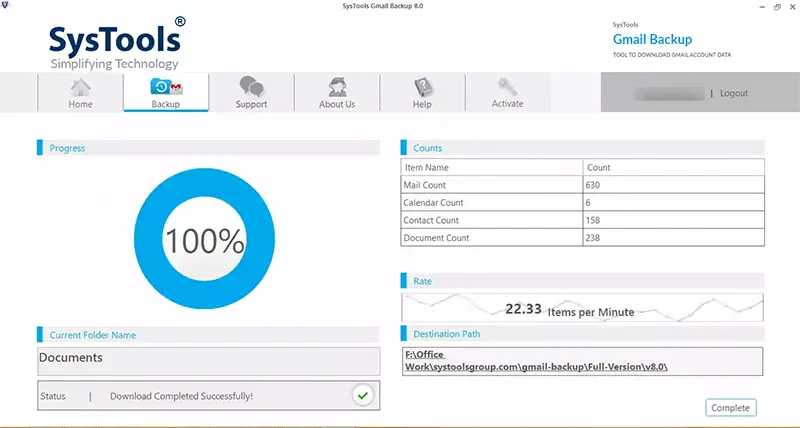Click the Current Folder Name header

click(208, 335)
